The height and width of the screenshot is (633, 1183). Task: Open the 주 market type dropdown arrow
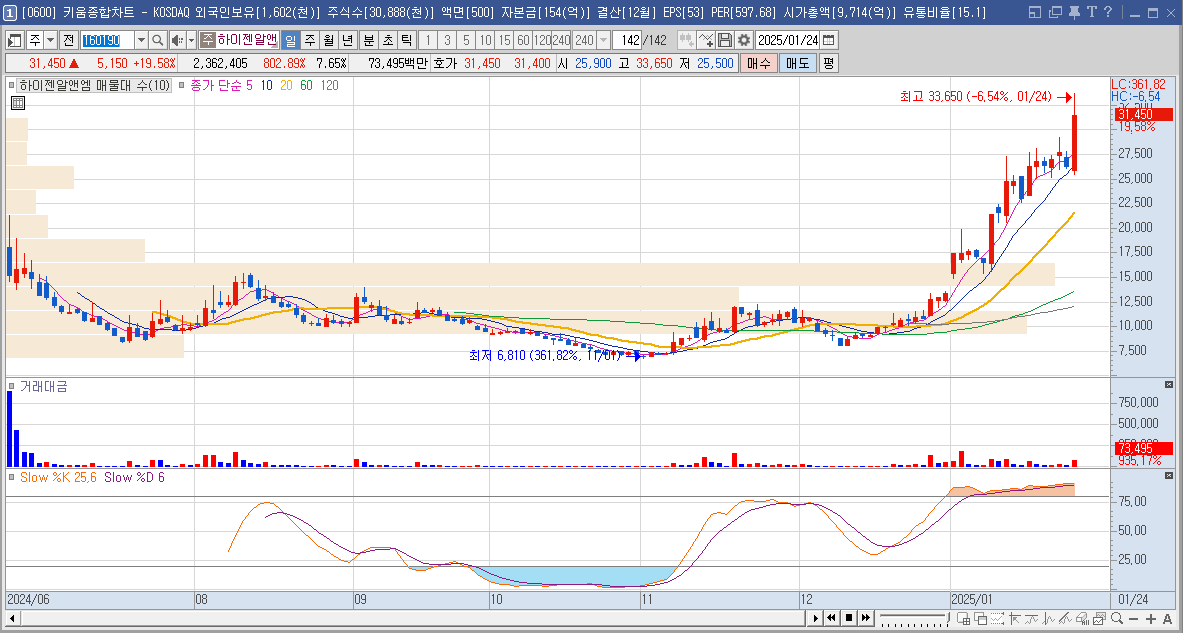[51, 41]
